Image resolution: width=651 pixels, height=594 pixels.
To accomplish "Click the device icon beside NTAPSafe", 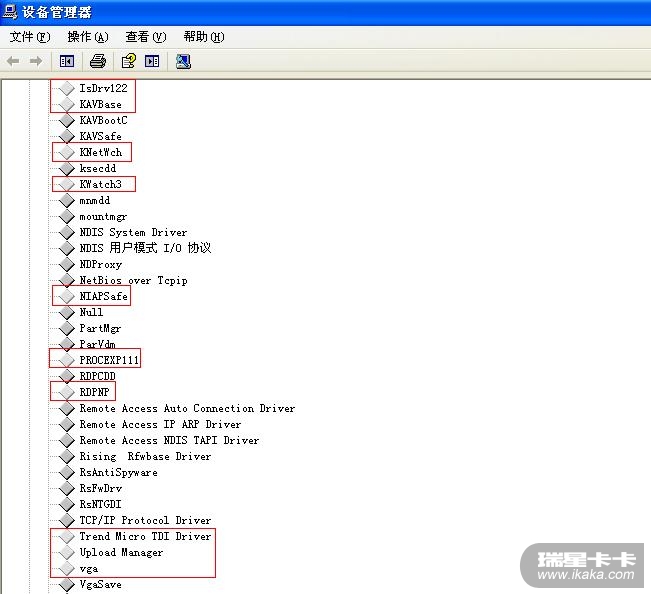I will coord(66,296).
